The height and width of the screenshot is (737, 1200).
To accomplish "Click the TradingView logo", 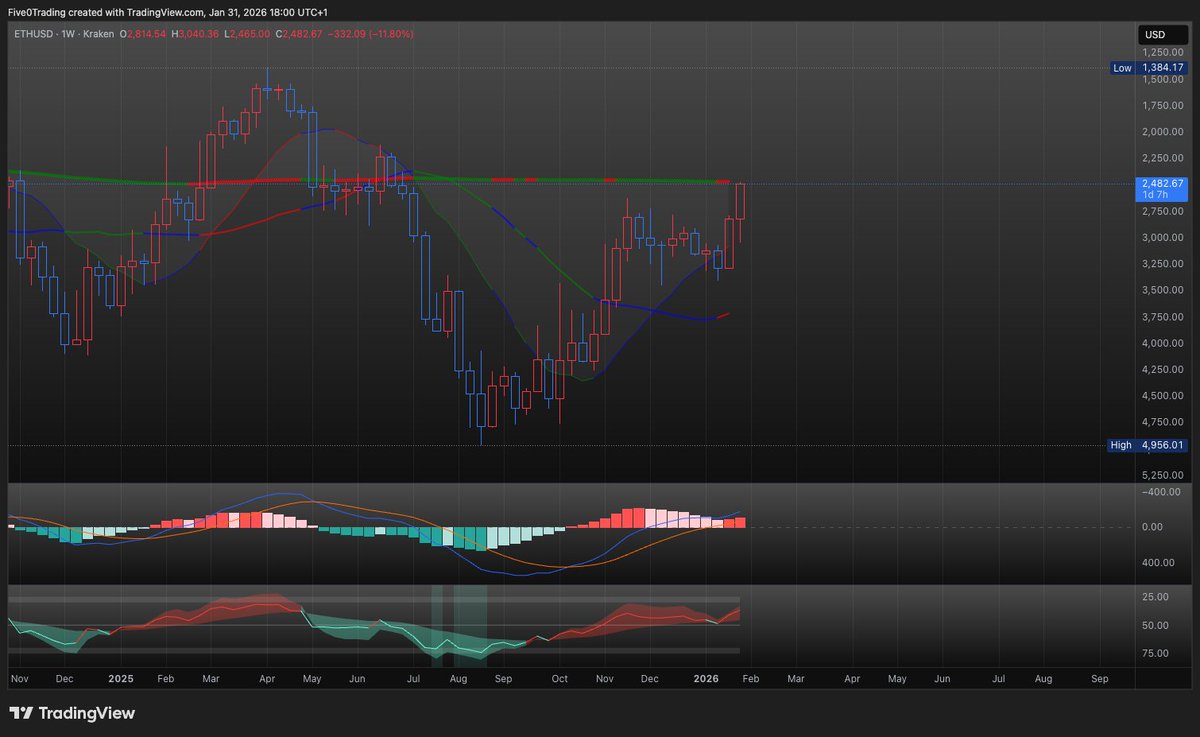I will point(72,714).
